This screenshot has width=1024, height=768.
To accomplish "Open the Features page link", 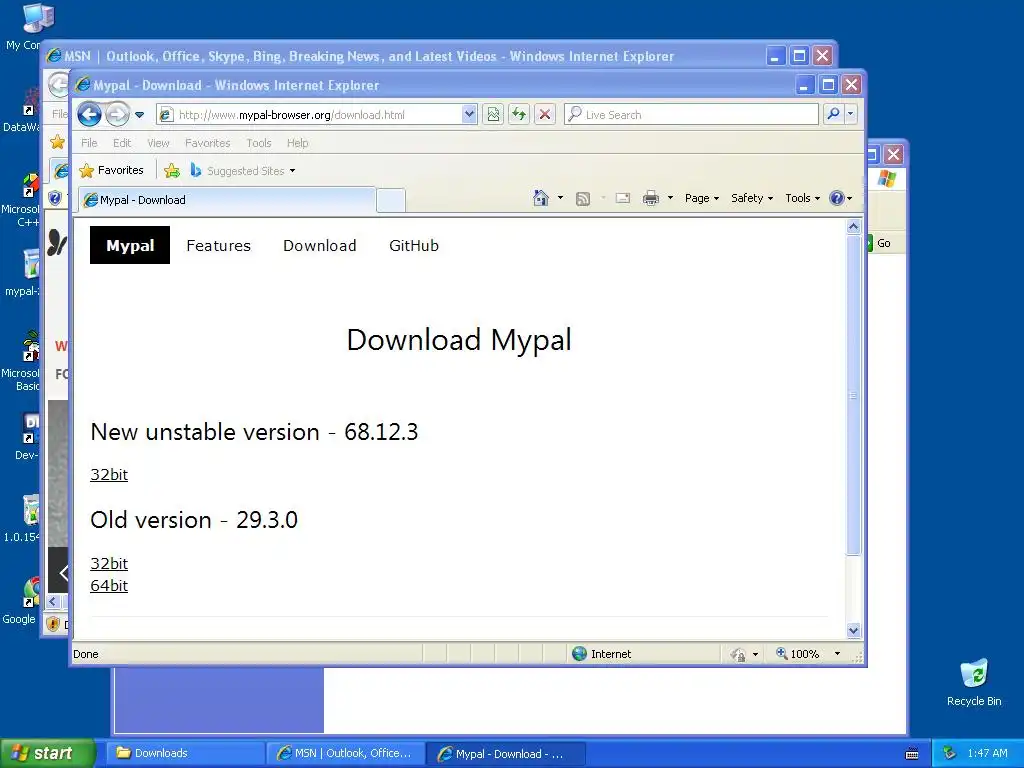I will coord(218,246).
